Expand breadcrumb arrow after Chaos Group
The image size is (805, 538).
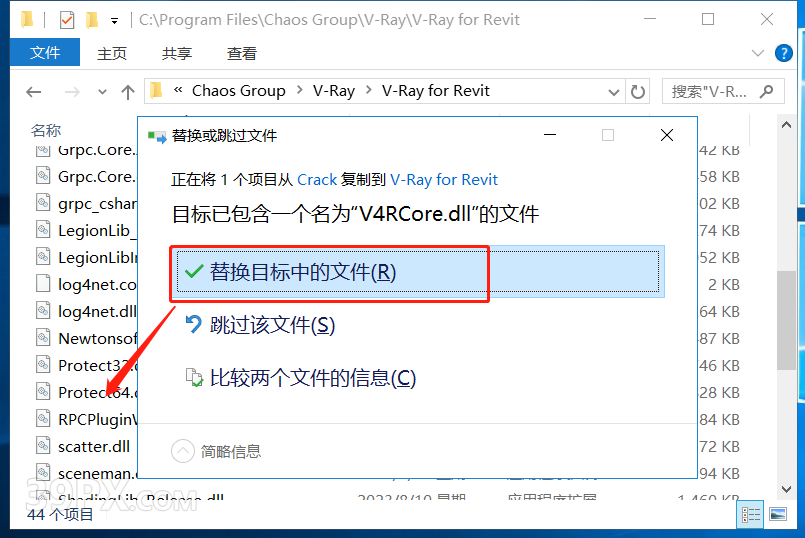pos(299,91)
